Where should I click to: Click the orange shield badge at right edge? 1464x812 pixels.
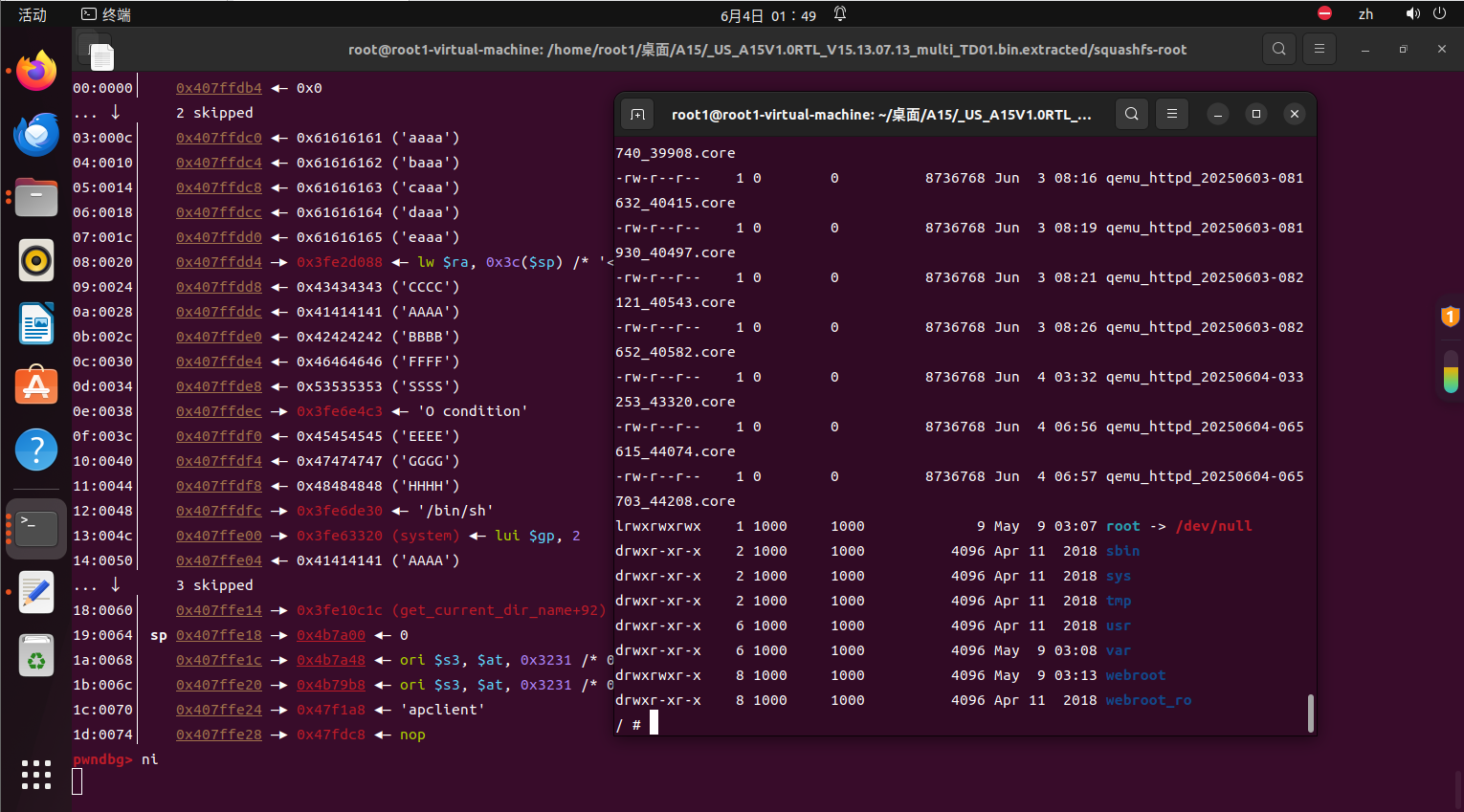(1451, 317)
